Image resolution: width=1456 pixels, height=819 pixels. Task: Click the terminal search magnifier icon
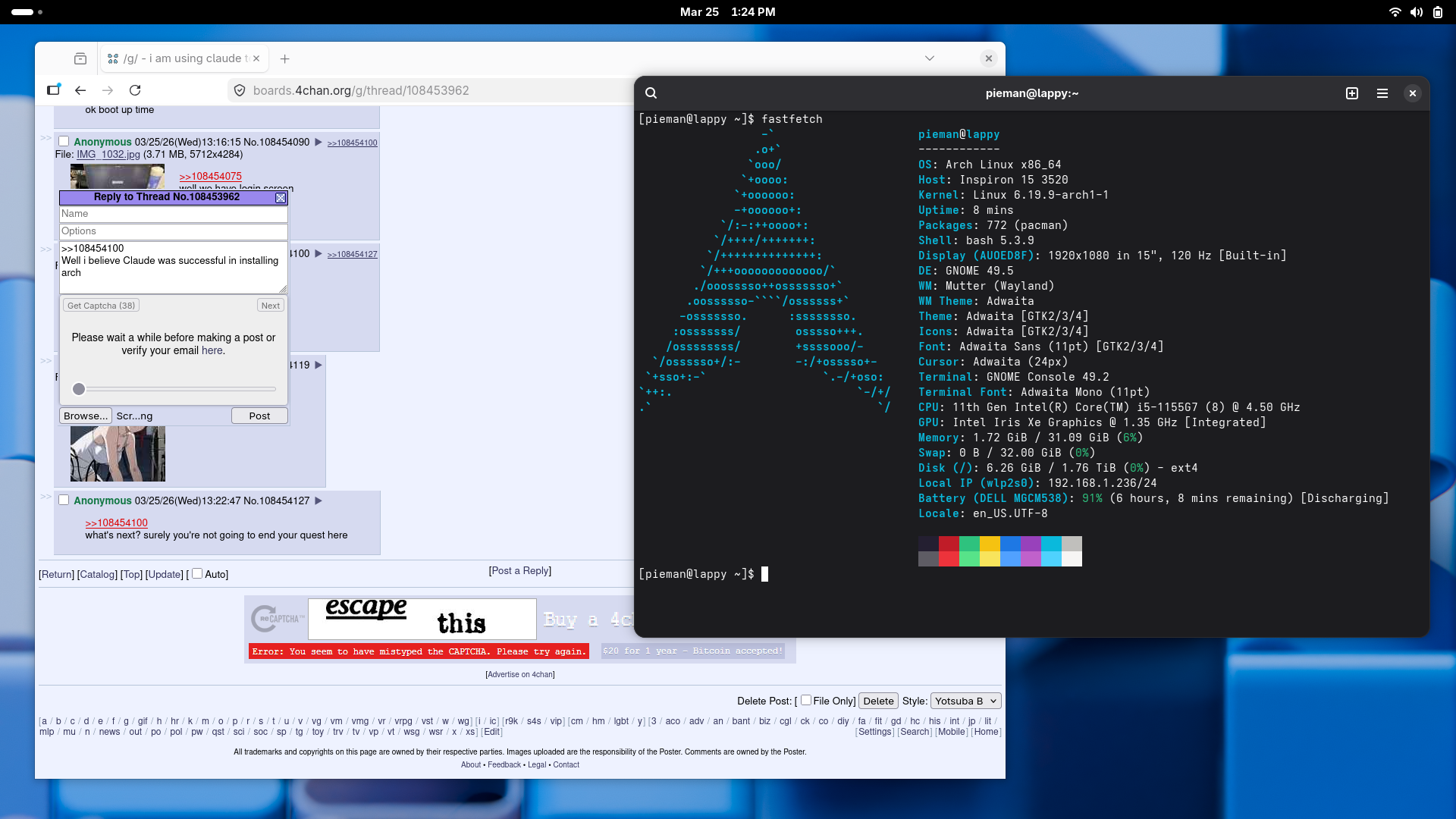point(651,93)
